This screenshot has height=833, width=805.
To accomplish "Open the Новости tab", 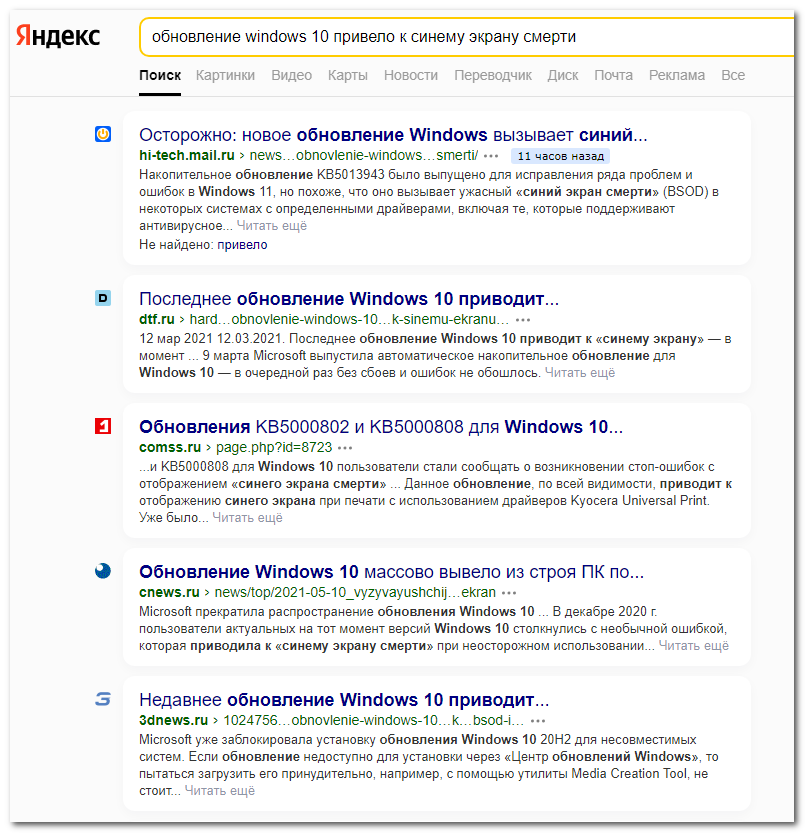I will coord(411,75).
